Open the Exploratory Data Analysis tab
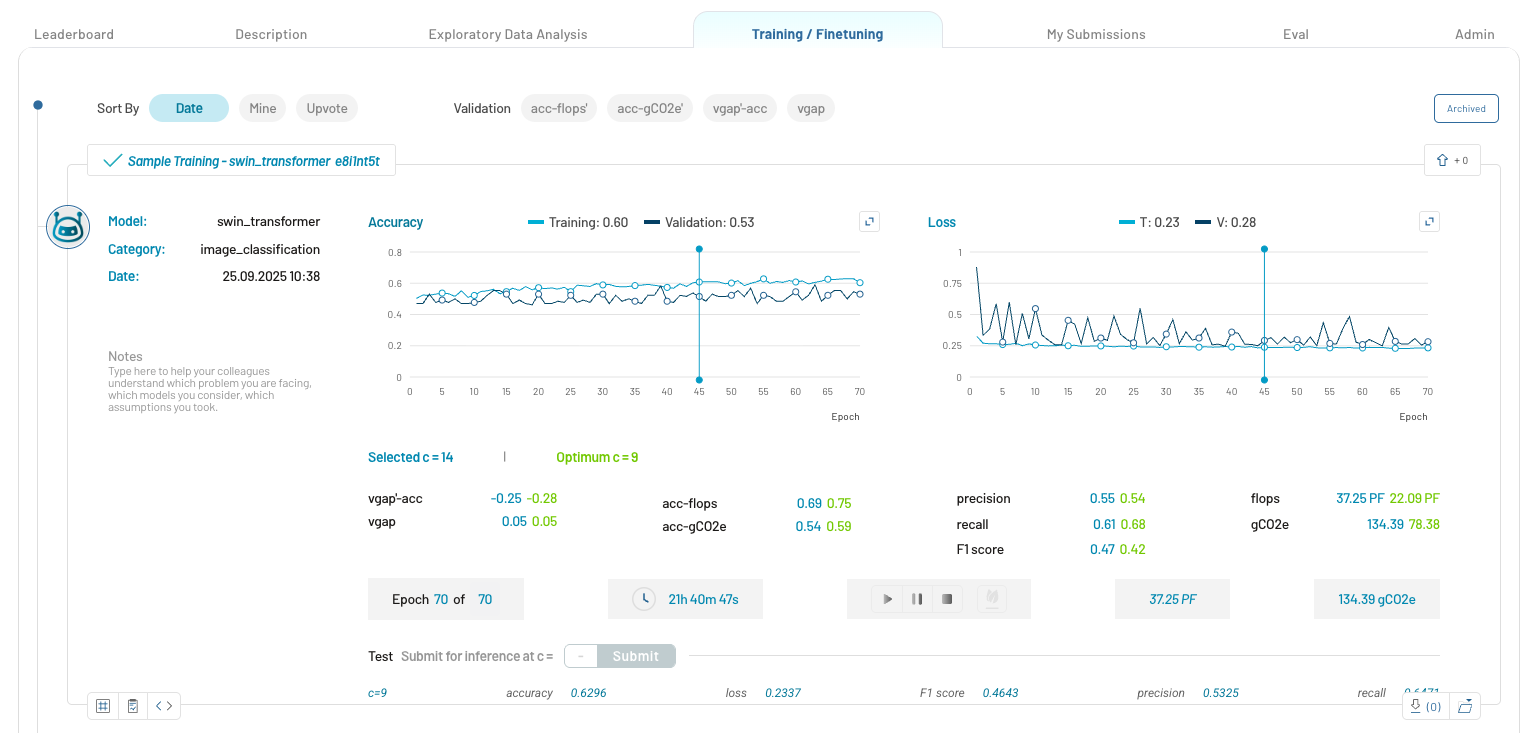Image resolution: width=1528 pixels, height=733 pixels. (x=508, y=34)
